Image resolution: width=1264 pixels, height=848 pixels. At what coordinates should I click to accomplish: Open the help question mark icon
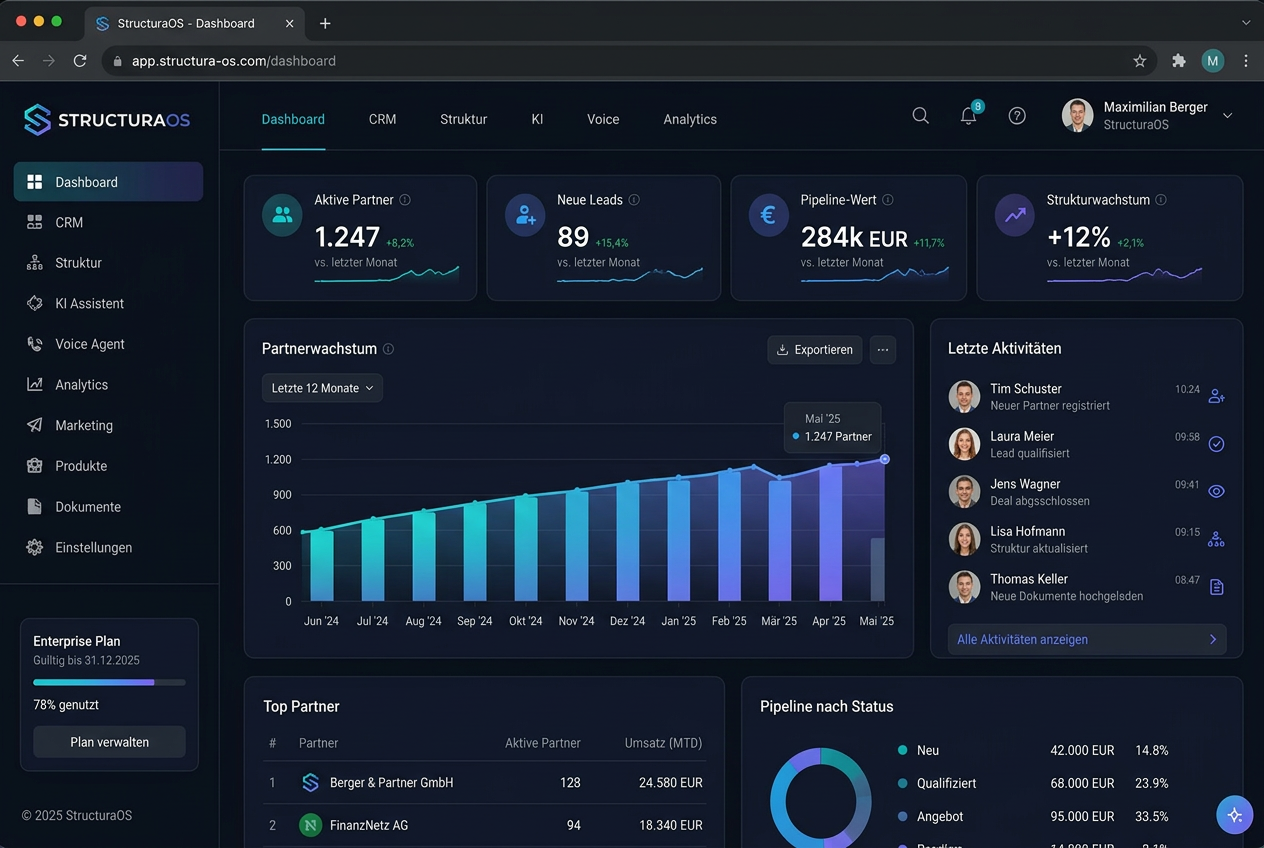tap(1017, 116)
